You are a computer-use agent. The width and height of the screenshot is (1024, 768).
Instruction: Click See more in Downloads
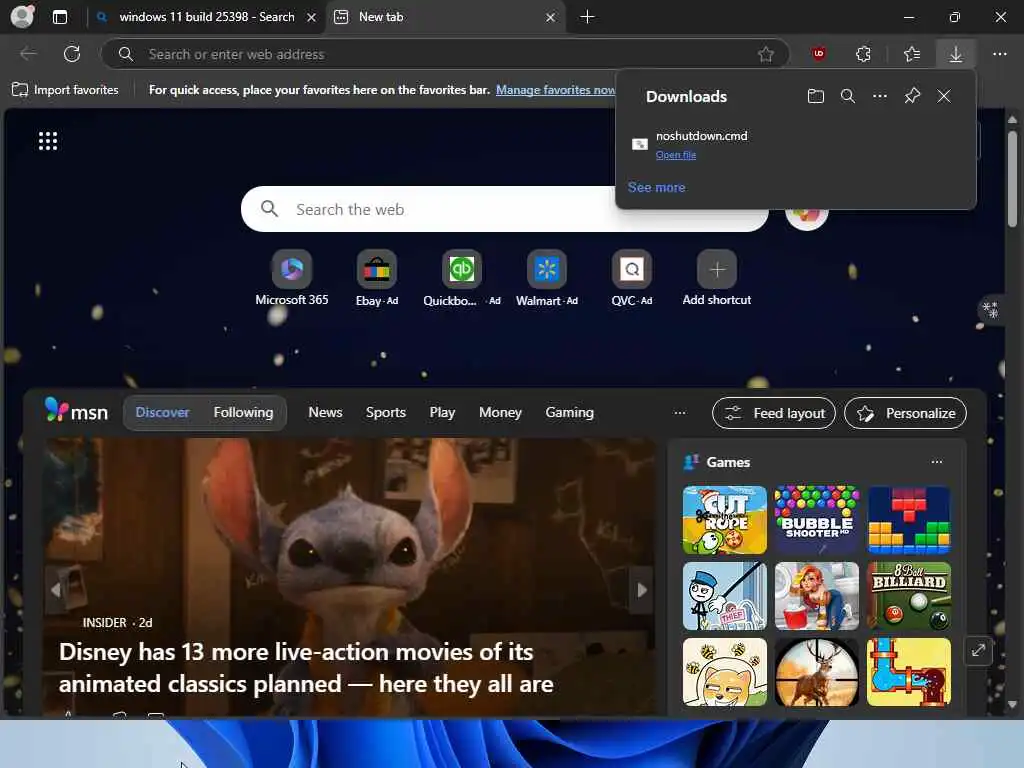(656, 187)
